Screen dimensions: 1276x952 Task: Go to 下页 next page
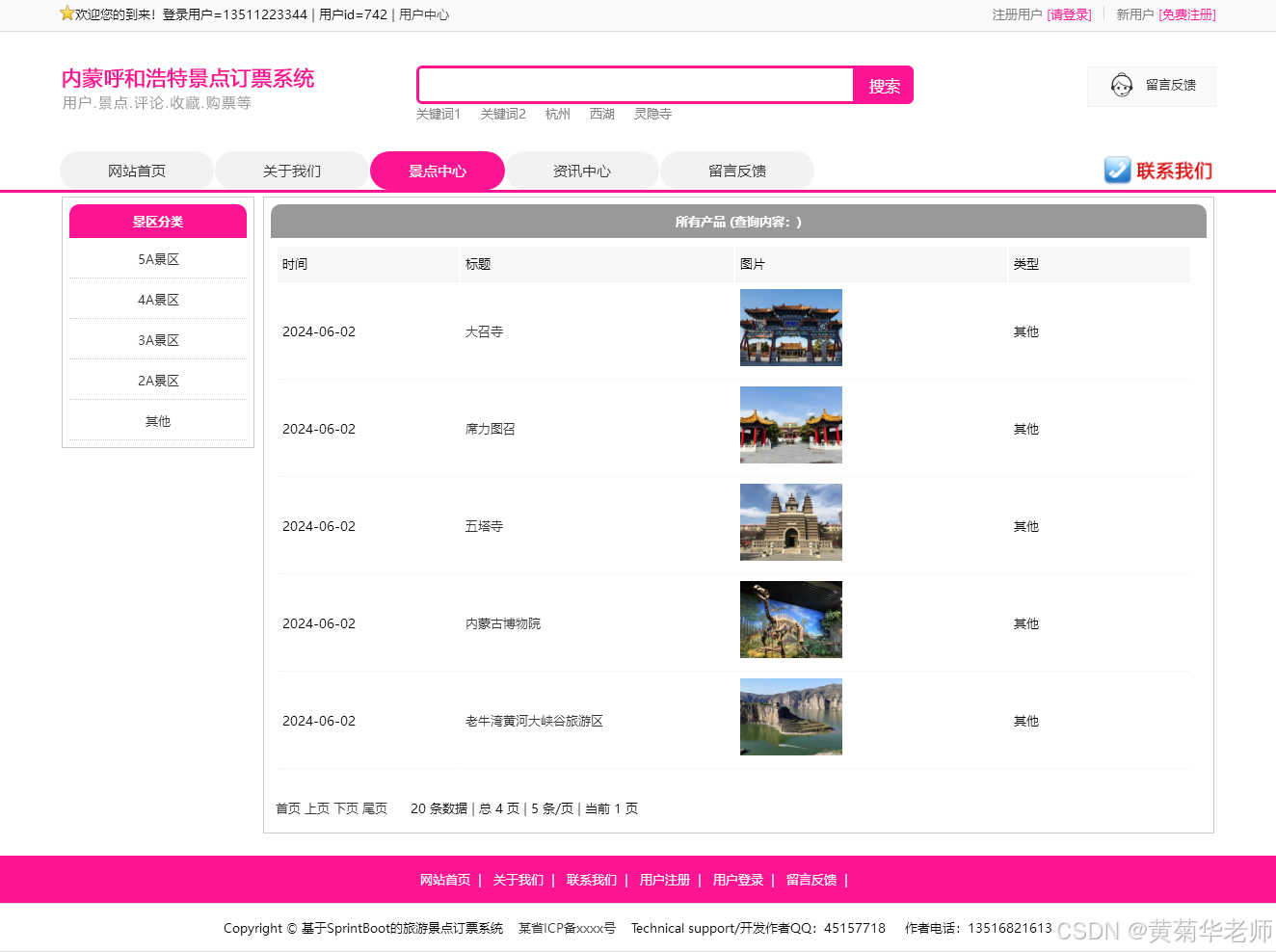346,808
